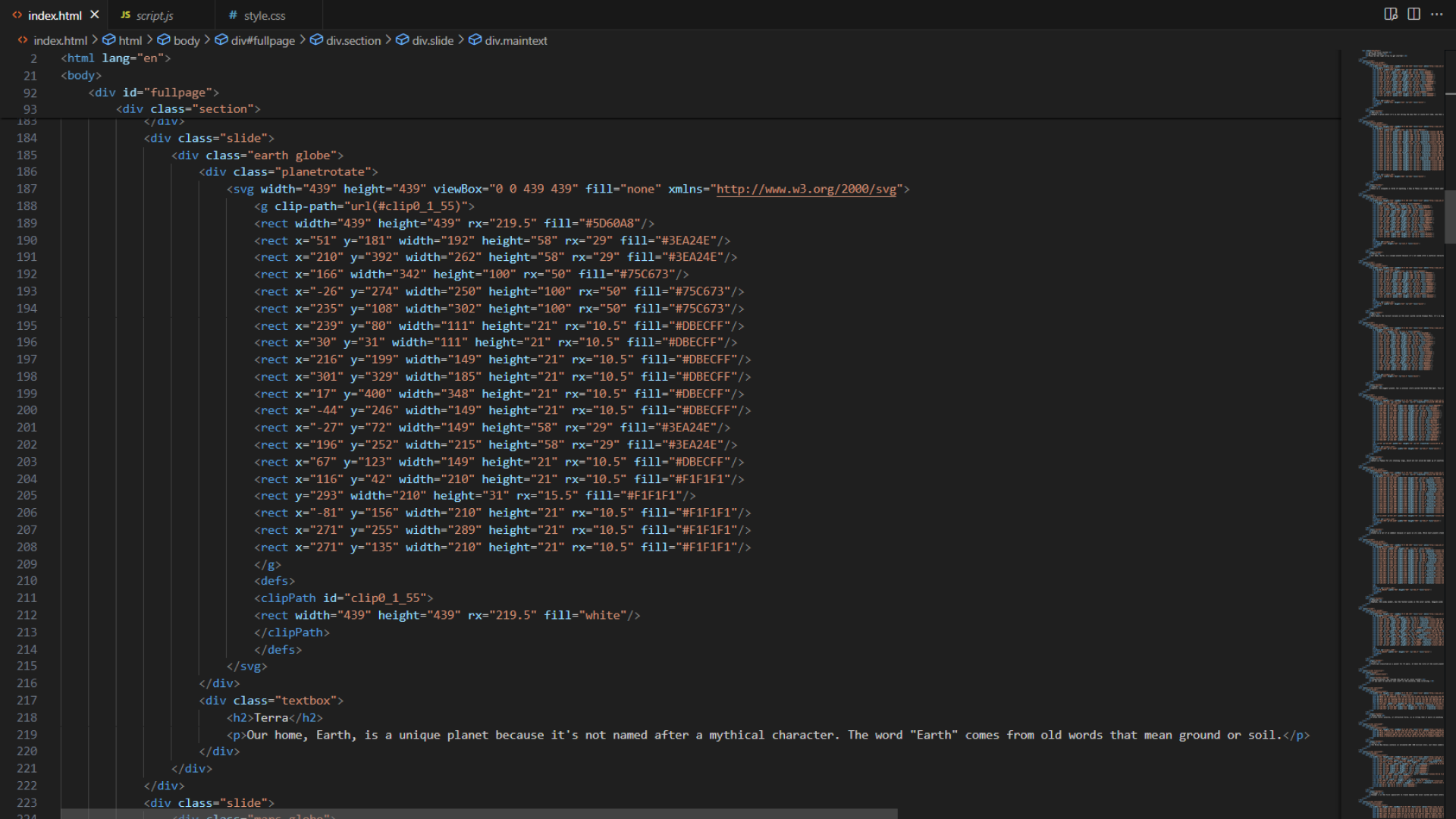This screenshot has width=1456, height=819.
Task: Select line number 211 in the gutter
Action: pos(27,598)
